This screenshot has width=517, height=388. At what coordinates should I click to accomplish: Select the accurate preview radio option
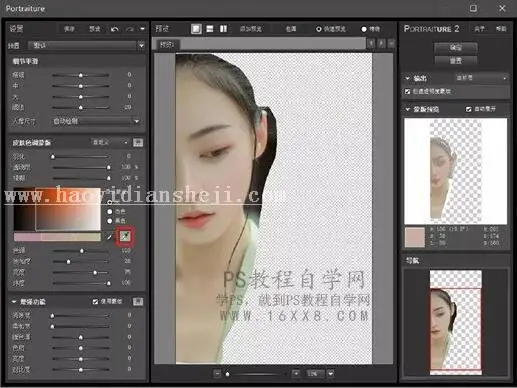point(364,29)
